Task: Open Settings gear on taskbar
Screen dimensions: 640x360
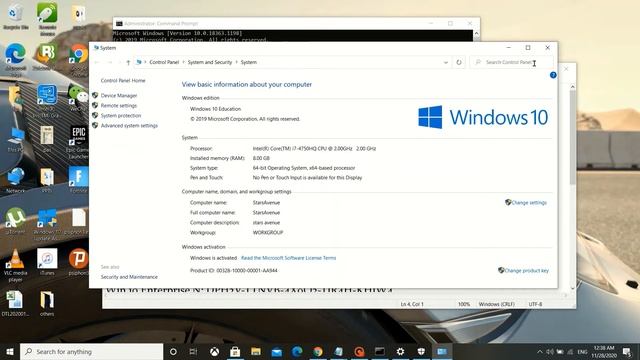Action: (400, 351)
